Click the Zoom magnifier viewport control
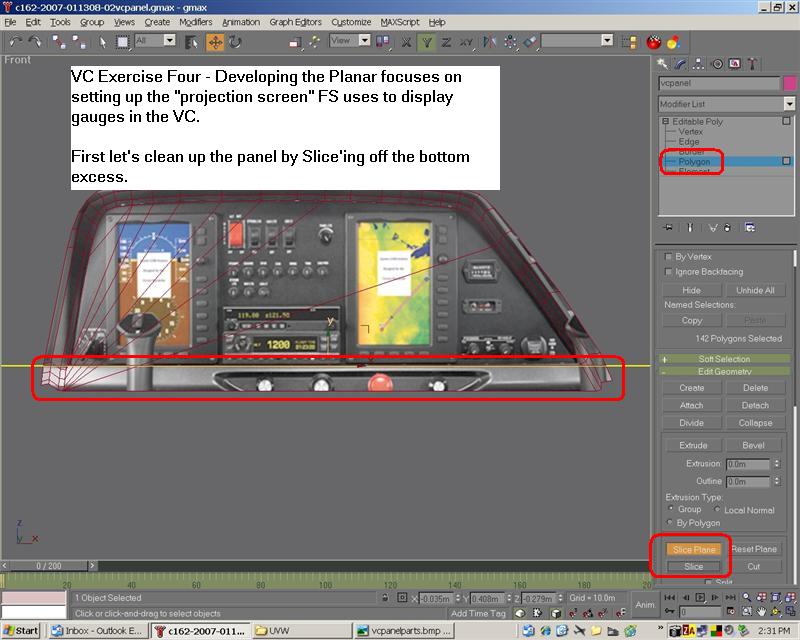Image resolution: width=800 pixels, height=640 pixels. tap(746, 597)
